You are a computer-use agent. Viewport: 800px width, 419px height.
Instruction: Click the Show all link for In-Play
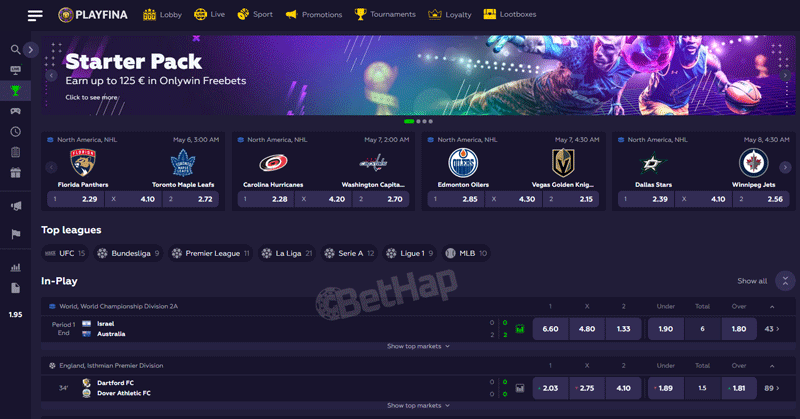pyautogui.click(x=752, y=281)
